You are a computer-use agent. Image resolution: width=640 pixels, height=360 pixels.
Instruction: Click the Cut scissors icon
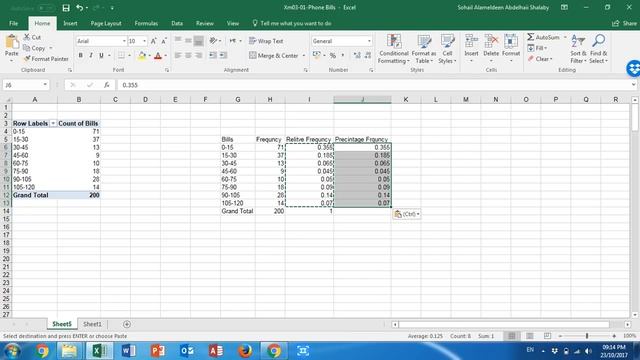coord(27,37)
